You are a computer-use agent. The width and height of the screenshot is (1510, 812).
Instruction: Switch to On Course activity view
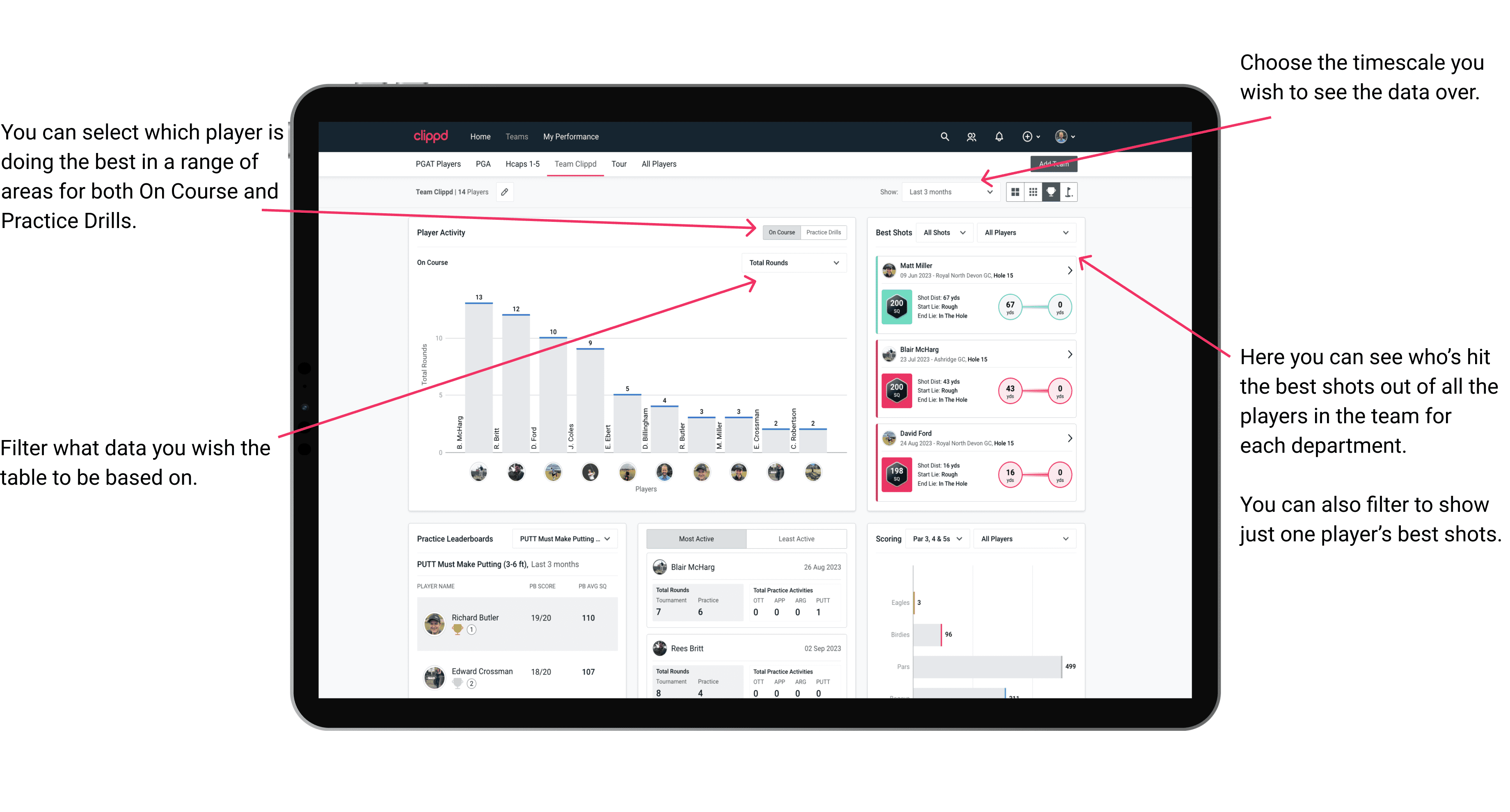tap(782, 232)
